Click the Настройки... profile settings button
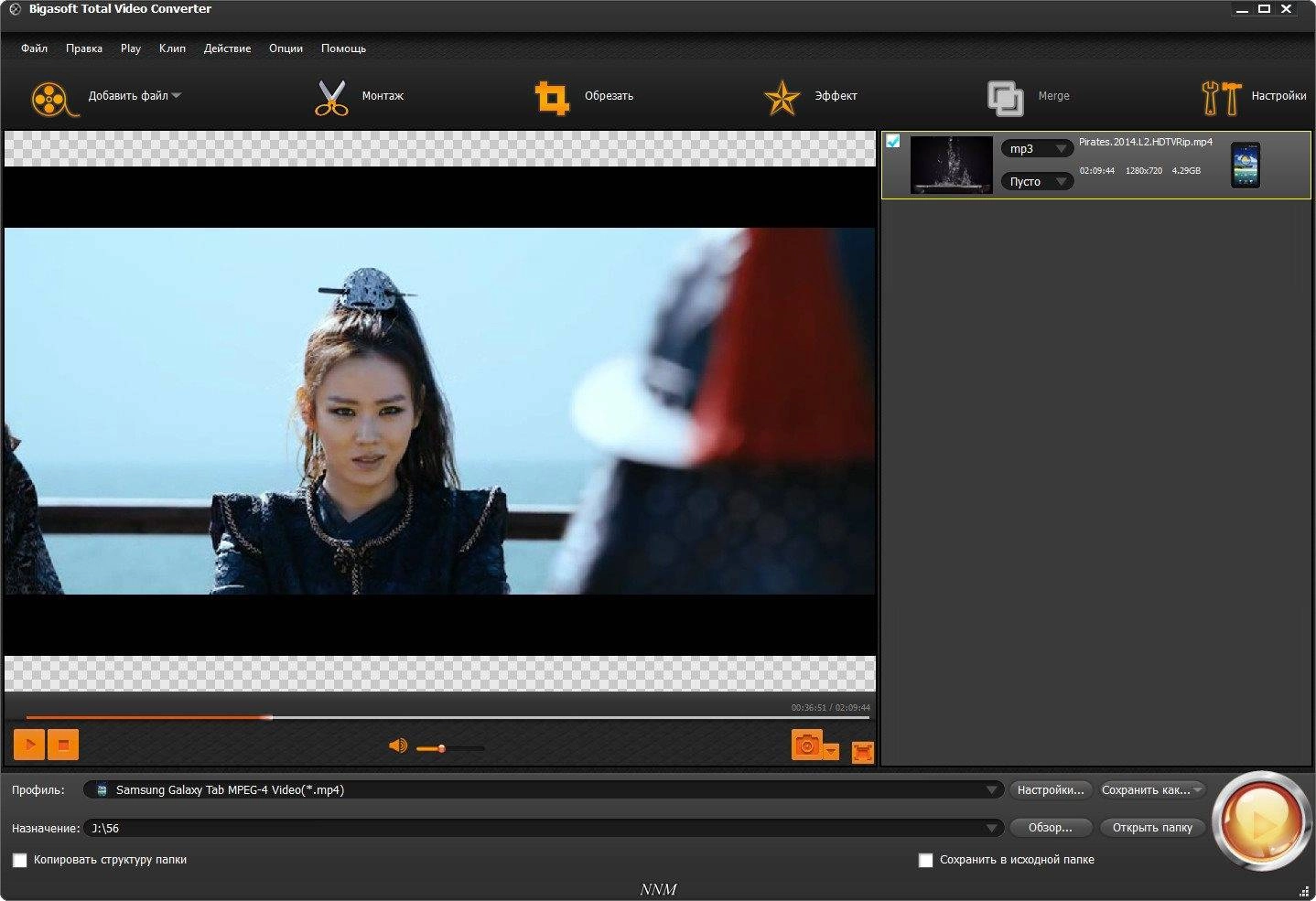 click(x=1051, y=789)
